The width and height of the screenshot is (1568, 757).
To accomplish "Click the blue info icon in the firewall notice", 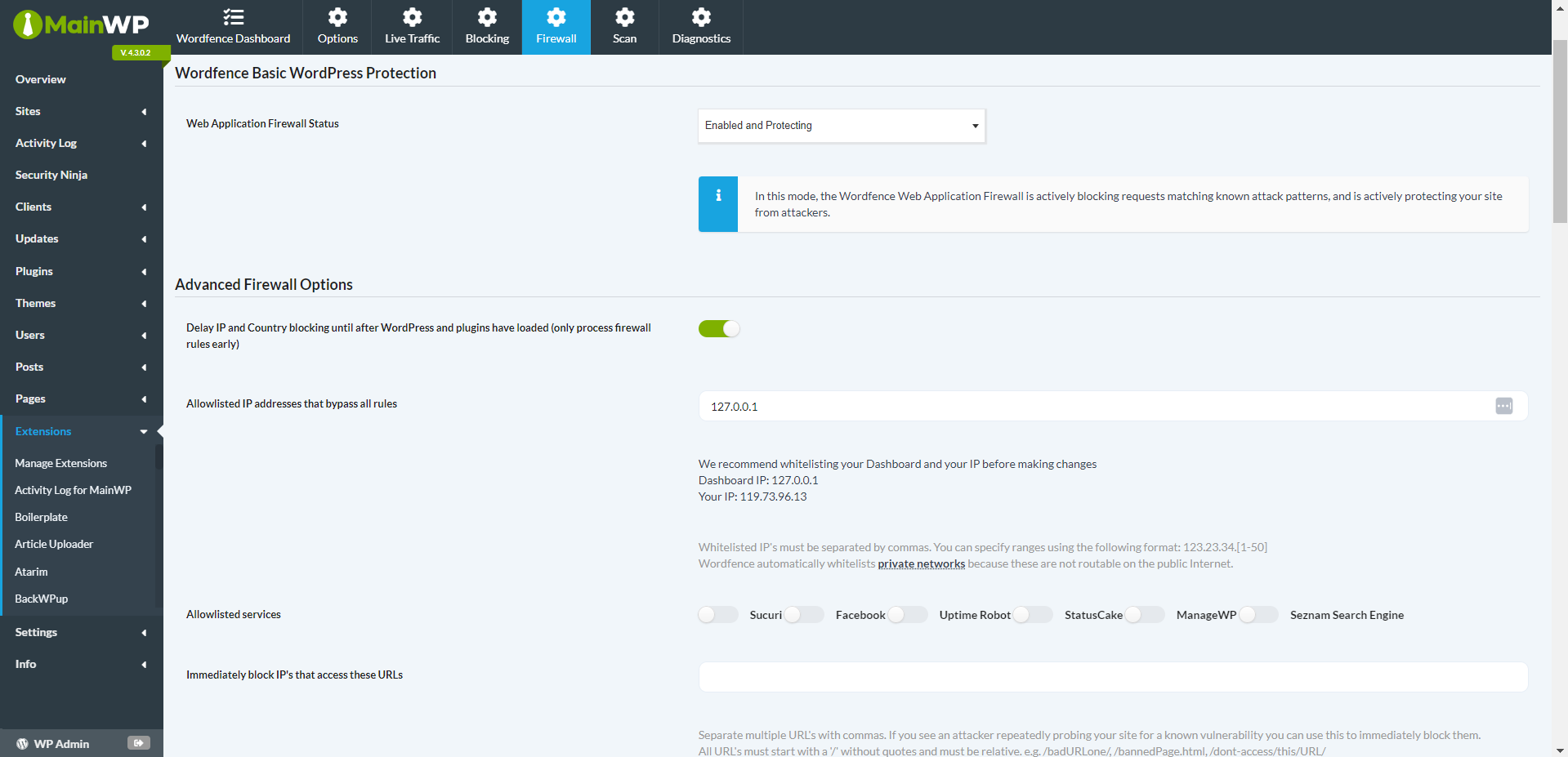I will point(718,196).
